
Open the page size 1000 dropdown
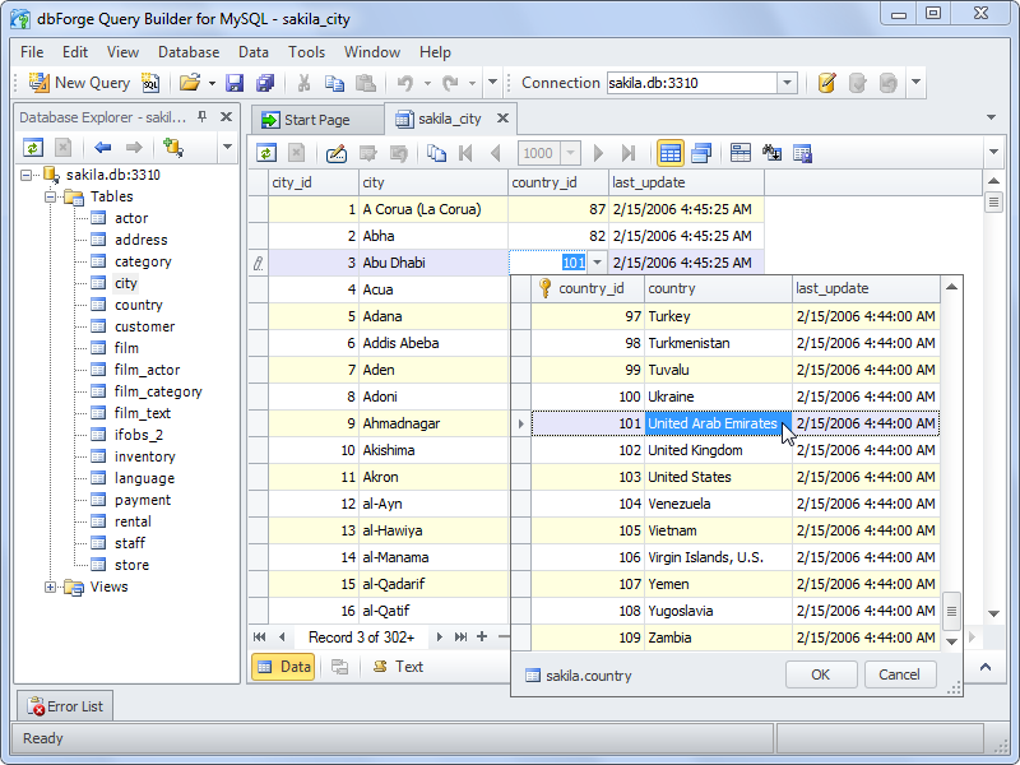coord(570,154)
